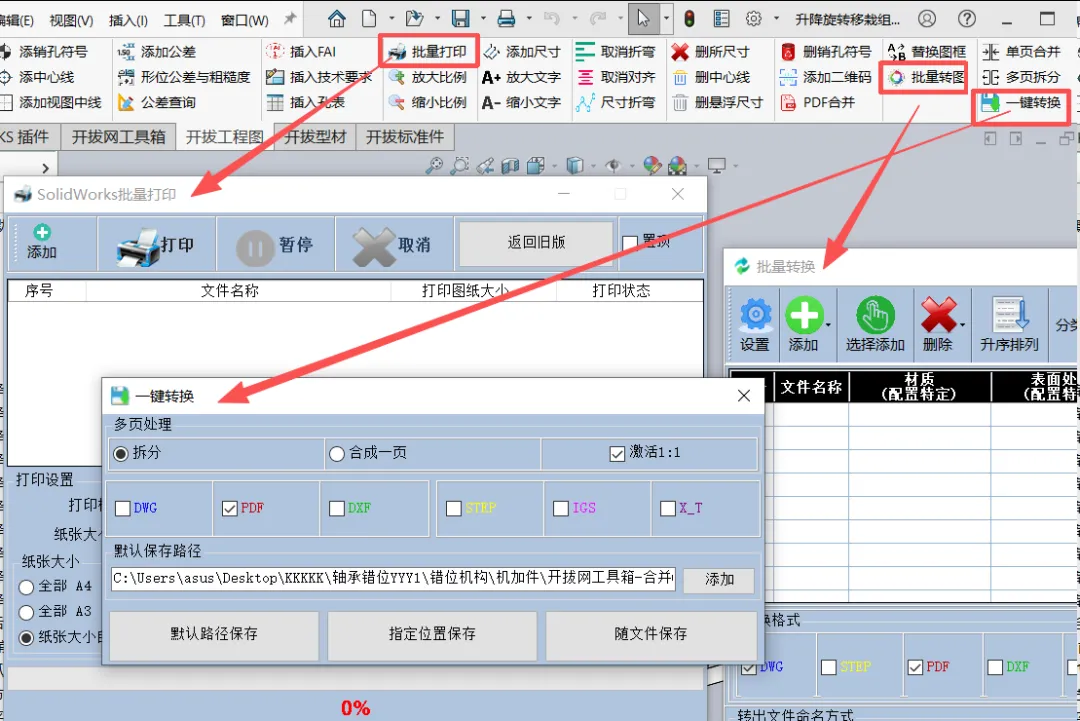Click the traffic light Rebuild icon
Viewport: 1080px width, 721px height.
pos(689,19)
